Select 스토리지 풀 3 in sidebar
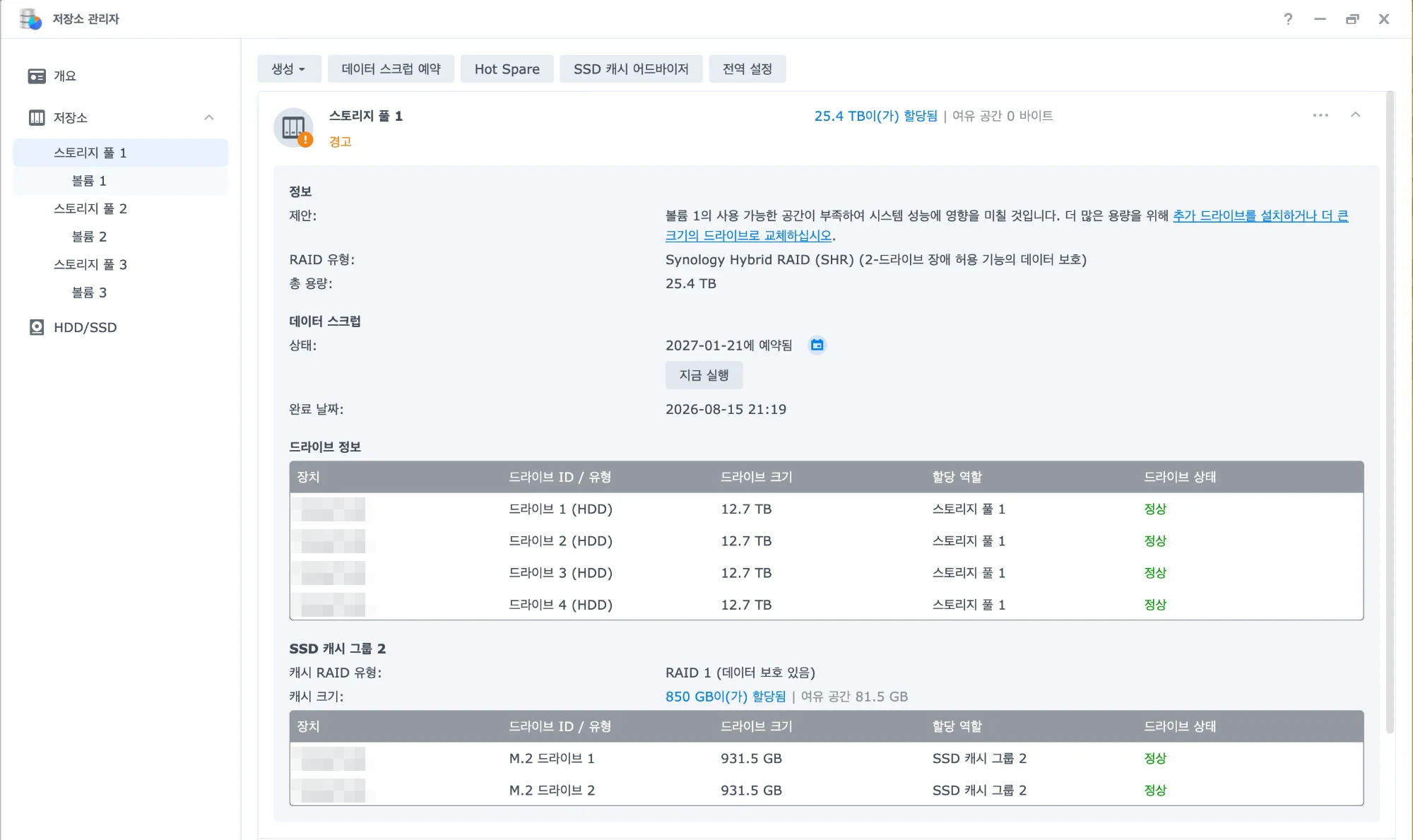 point(121,264)
